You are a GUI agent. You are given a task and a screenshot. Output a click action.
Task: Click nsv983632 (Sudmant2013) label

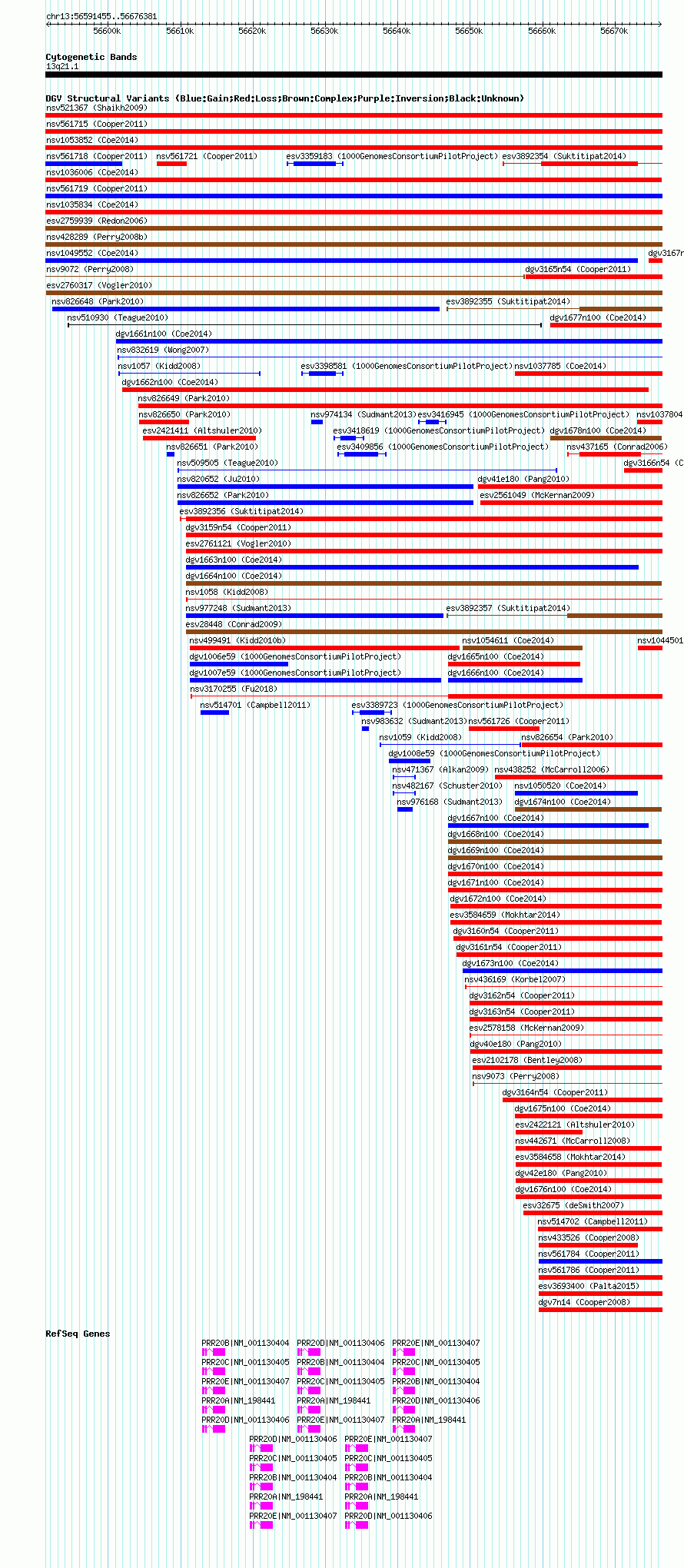[414, 721]
